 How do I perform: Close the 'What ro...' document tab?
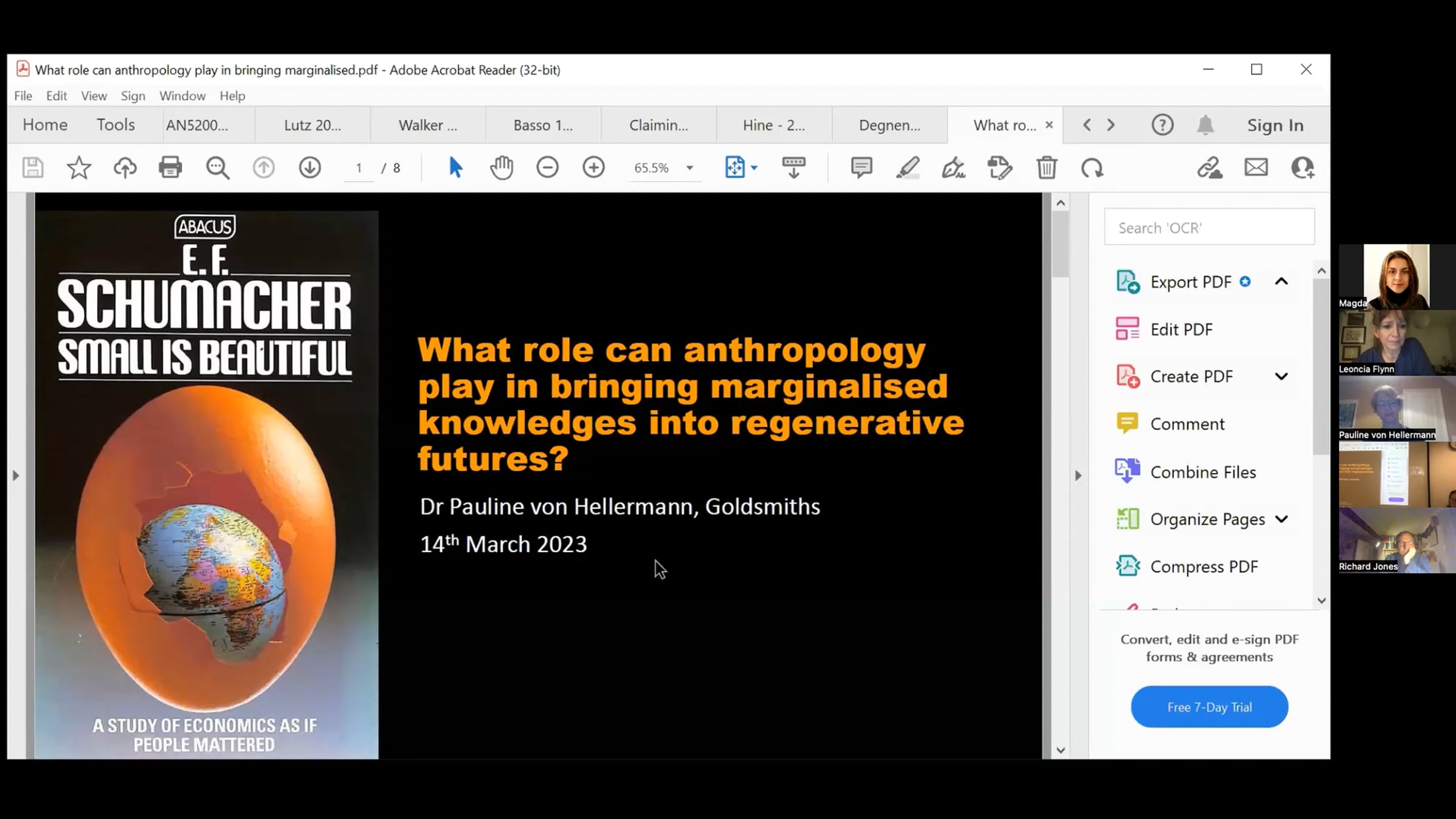(x=1049, y=125)
